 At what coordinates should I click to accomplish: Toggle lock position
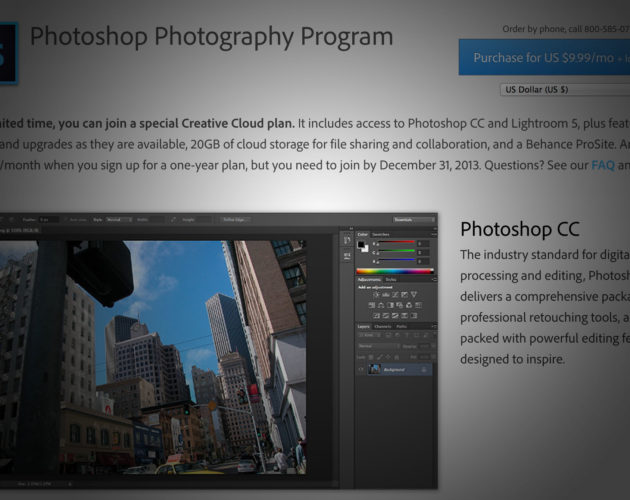388,357
